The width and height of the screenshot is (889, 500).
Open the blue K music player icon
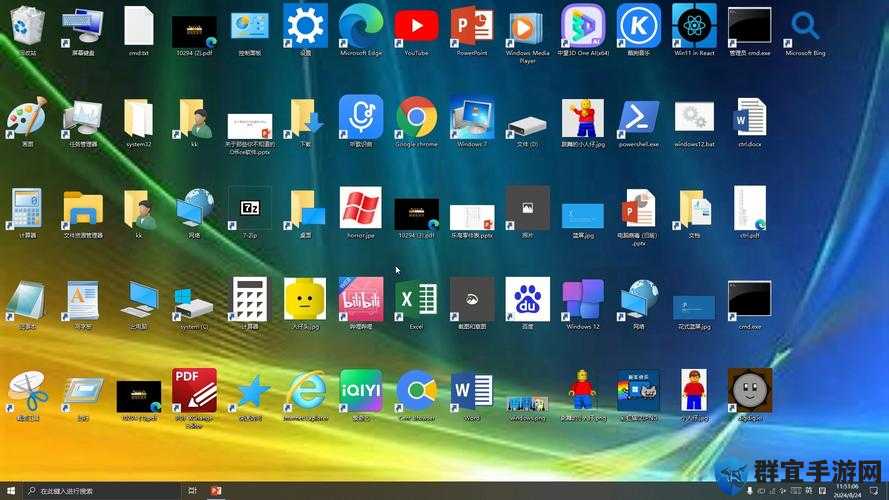coord(638,26)
